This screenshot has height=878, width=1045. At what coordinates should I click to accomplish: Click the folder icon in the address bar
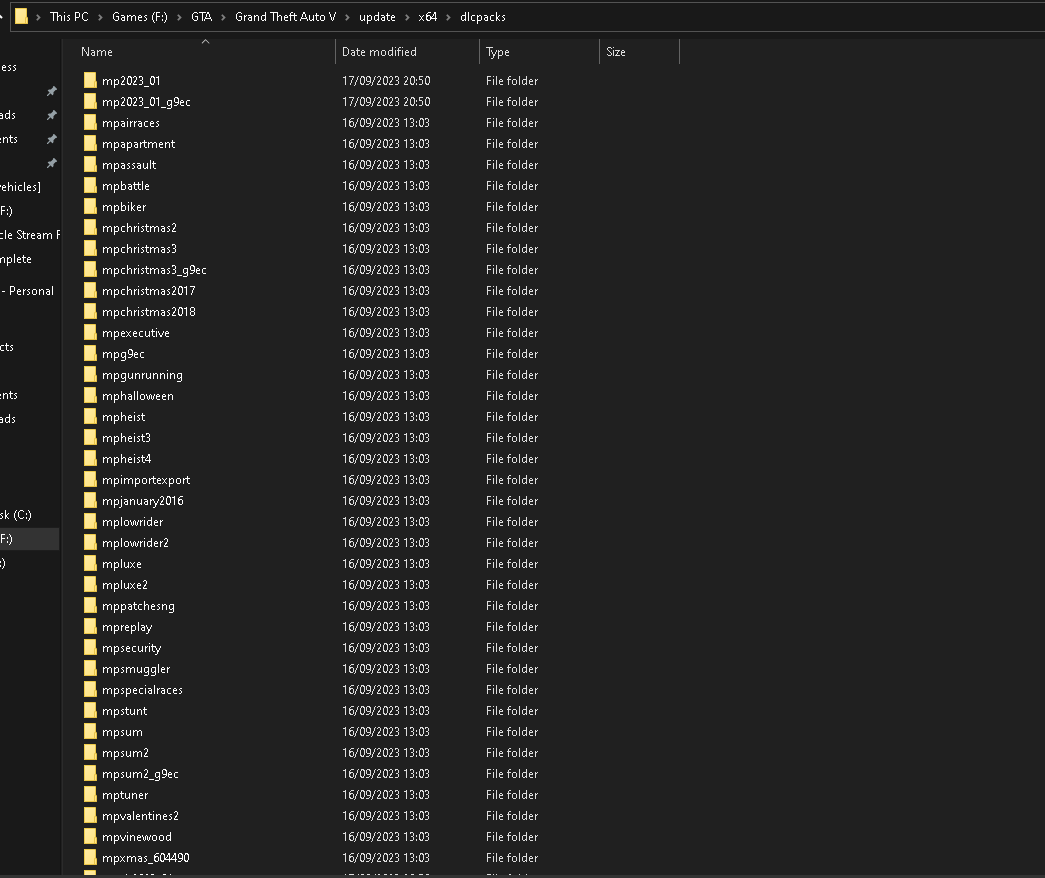21,17
